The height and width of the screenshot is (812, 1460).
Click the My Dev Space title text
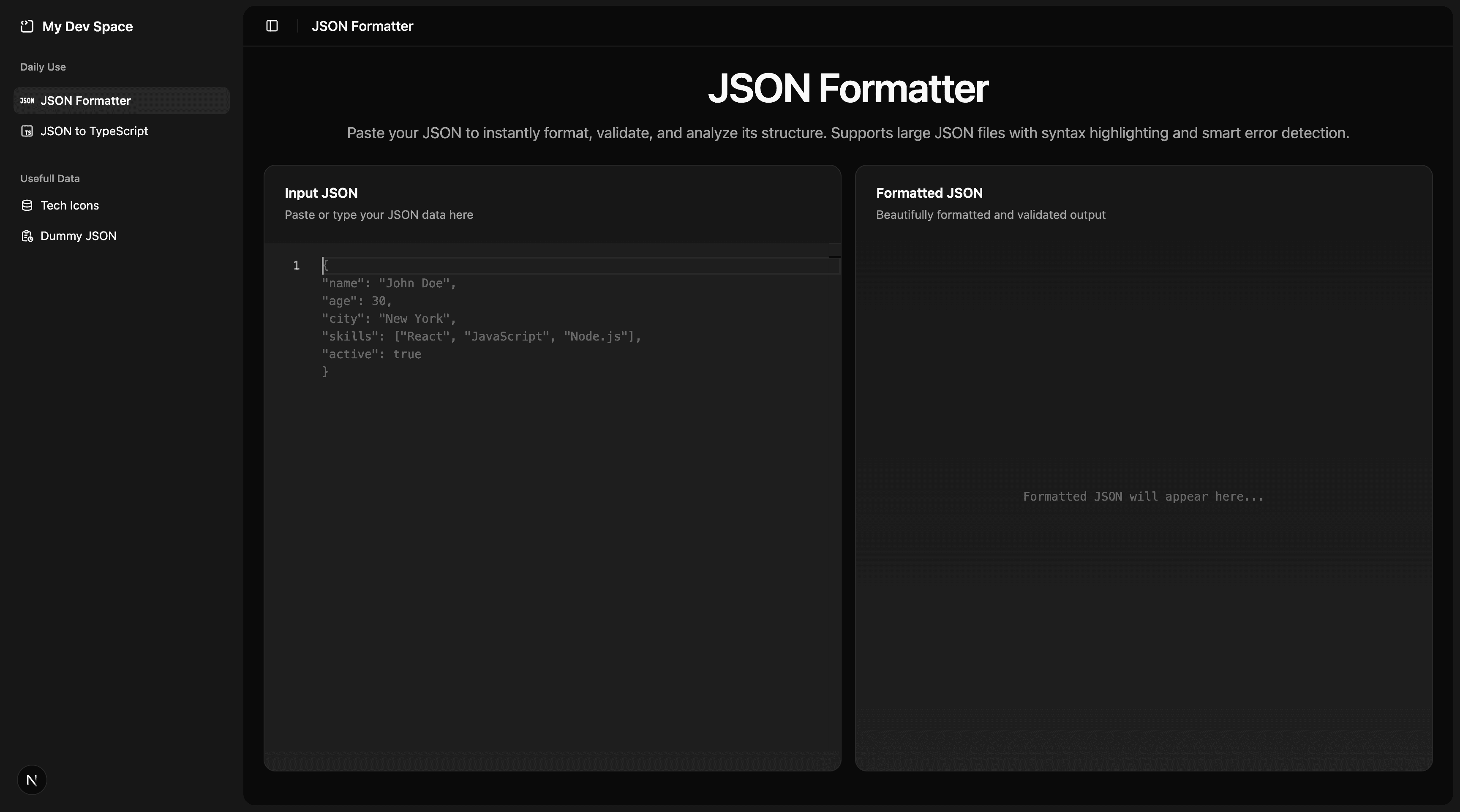click(x=87, y=27)
